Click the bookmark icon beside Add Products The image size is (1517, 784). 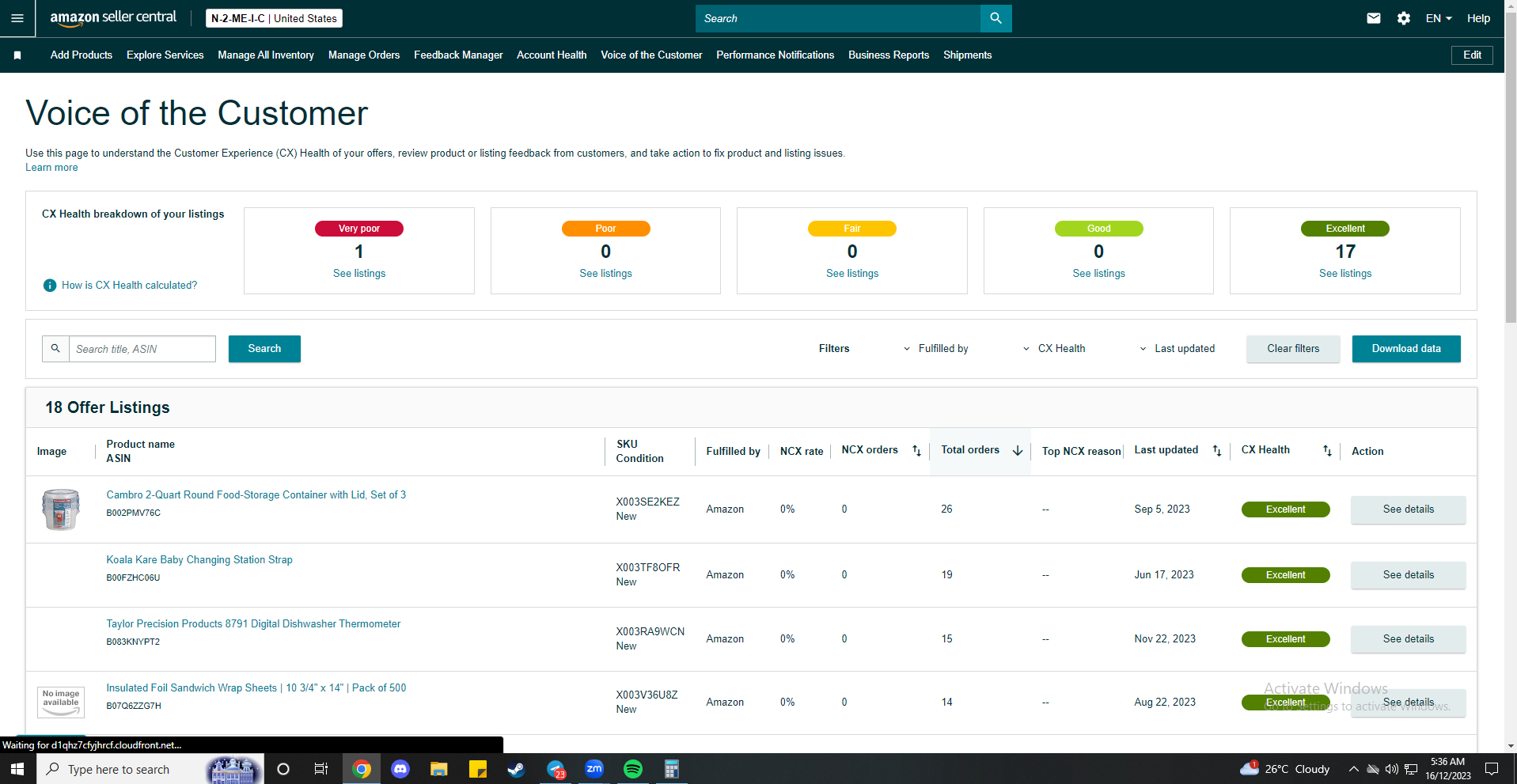click(x=17, y=55)
